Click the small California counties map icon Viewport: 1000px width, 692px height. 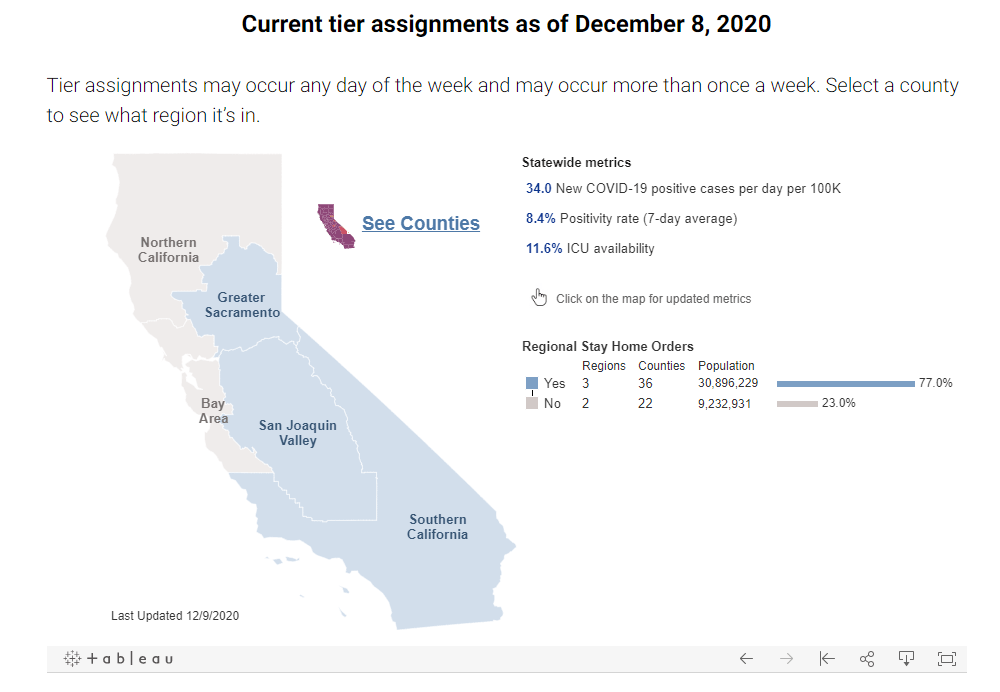tap(336, 225)
